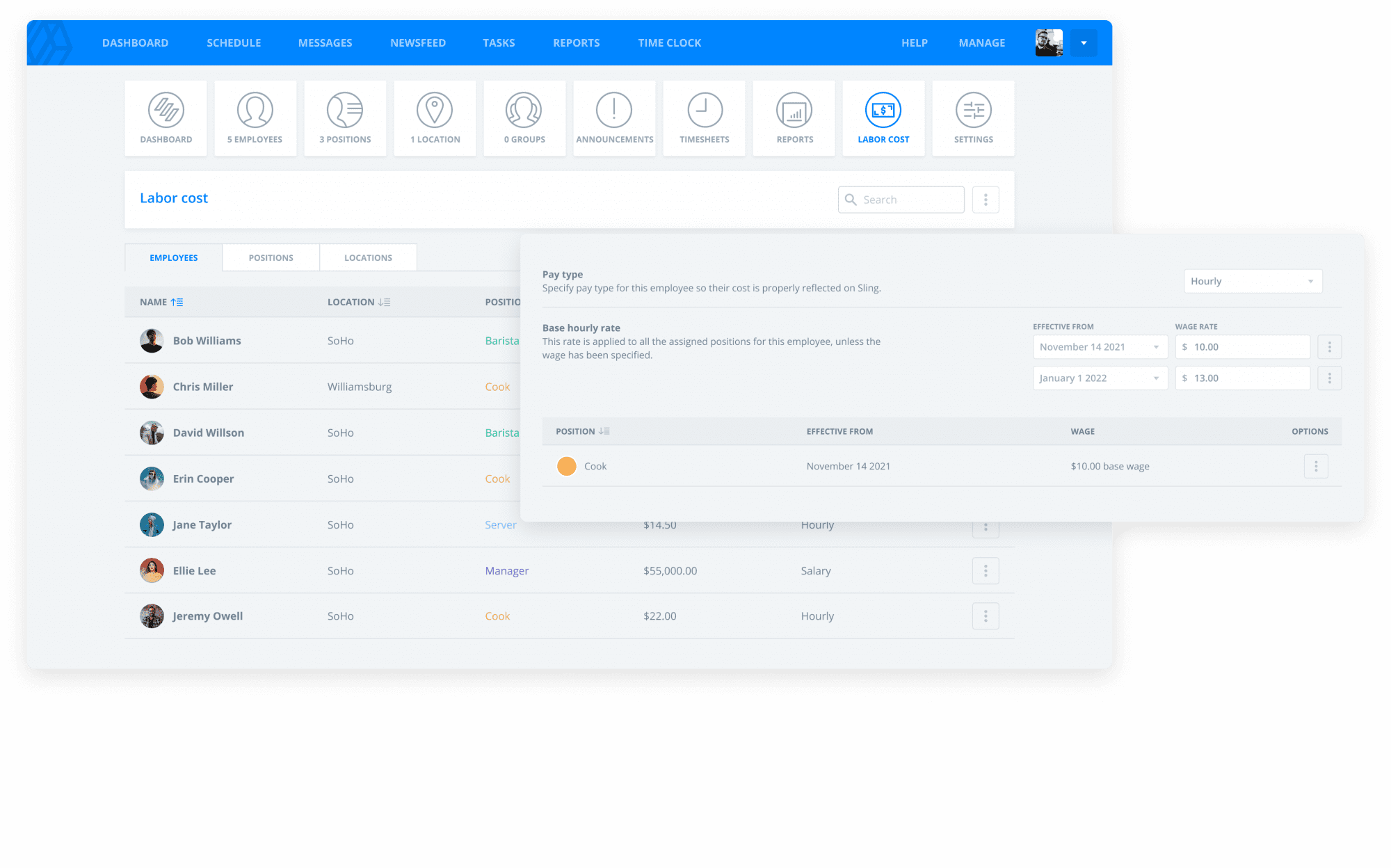
Task: Click the three-dot menu for Jeremy Owell
Action: point(985,616)
